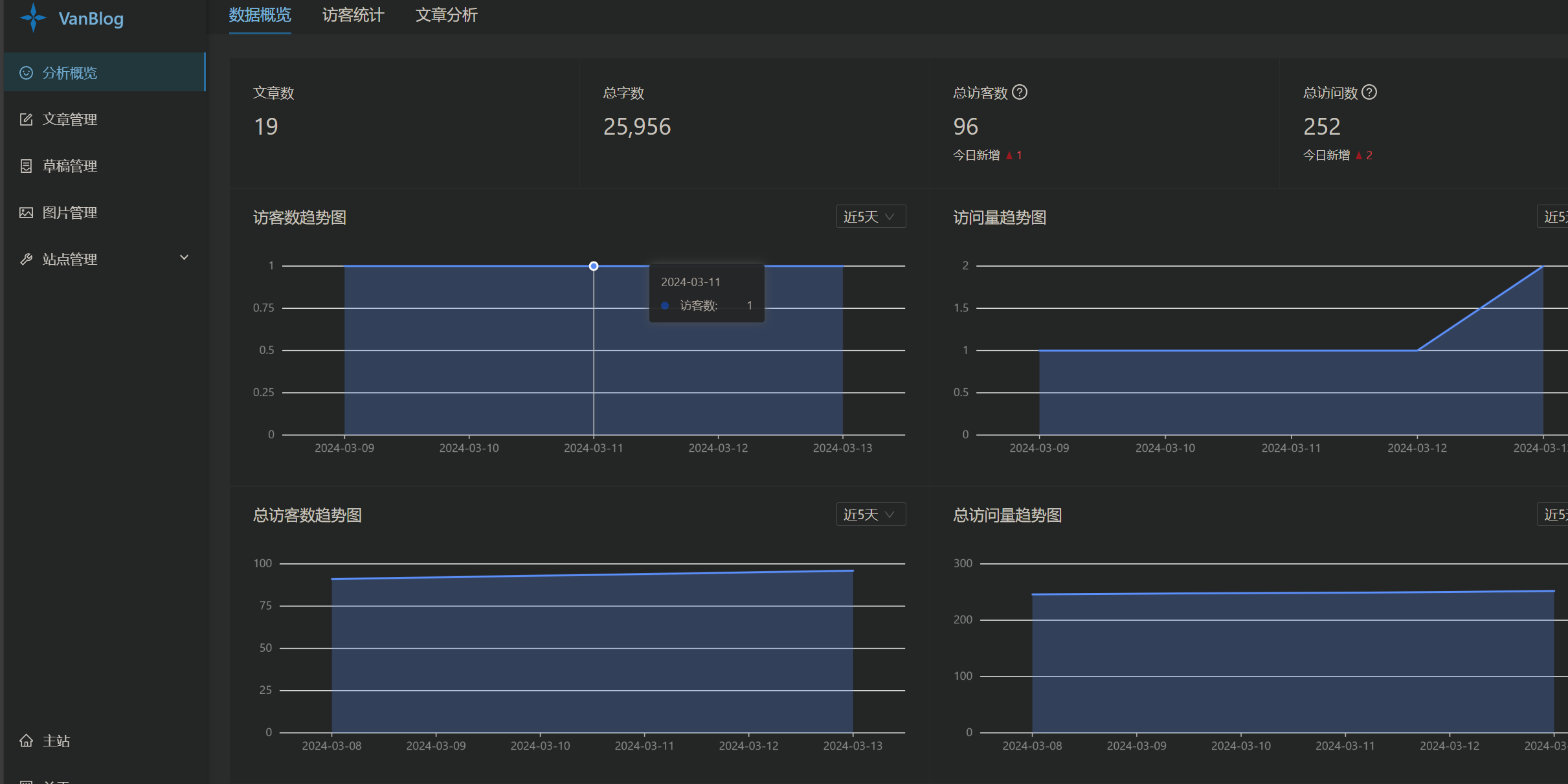
Task: Click the highlighted 2024-03-11 point on 访客数趋势图
Action: pyautogui.click(x=594, y=266)
